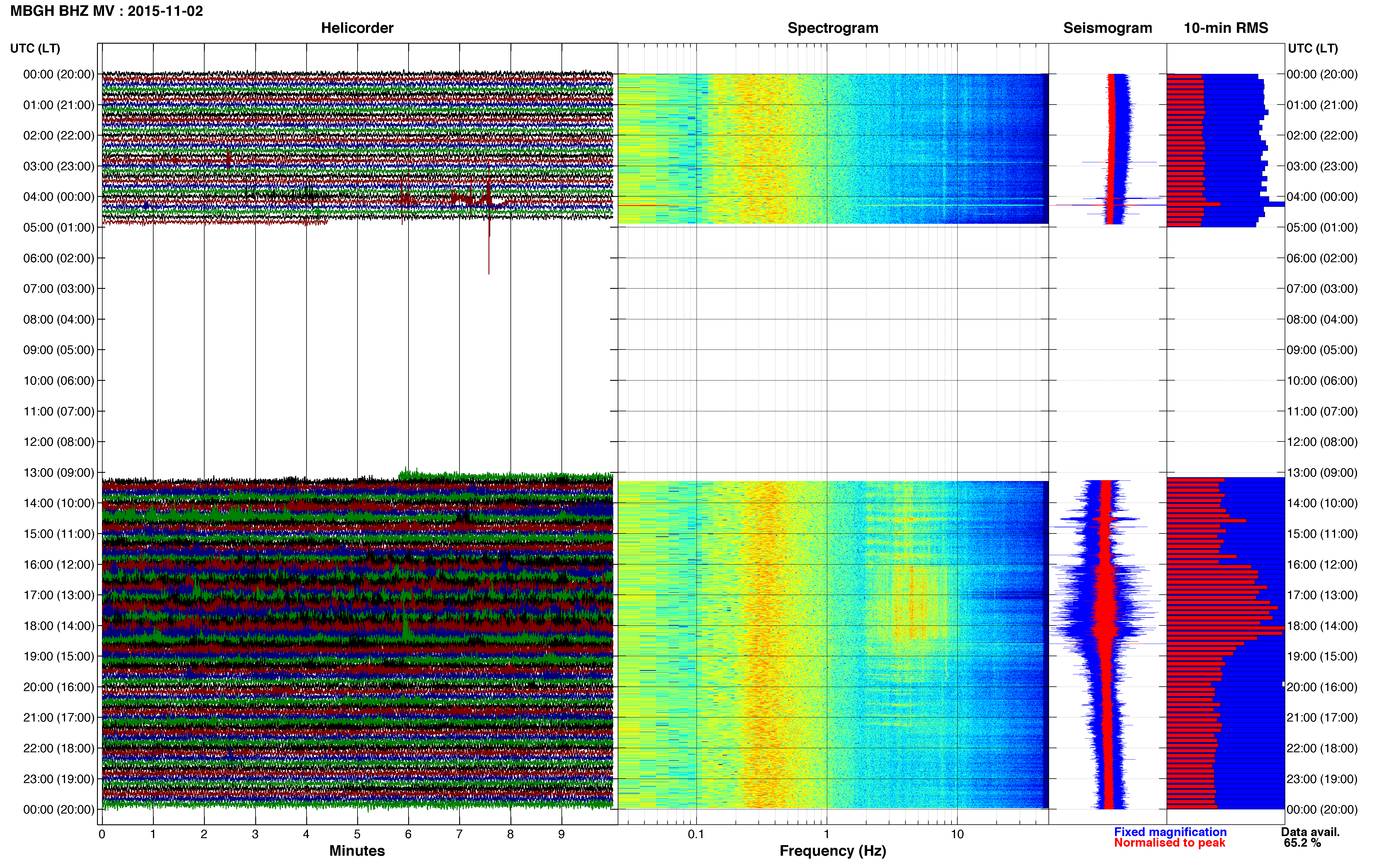1389x868 pixels.
Task: Click the 65.2 % data availability value
Action: (1302, 843)
